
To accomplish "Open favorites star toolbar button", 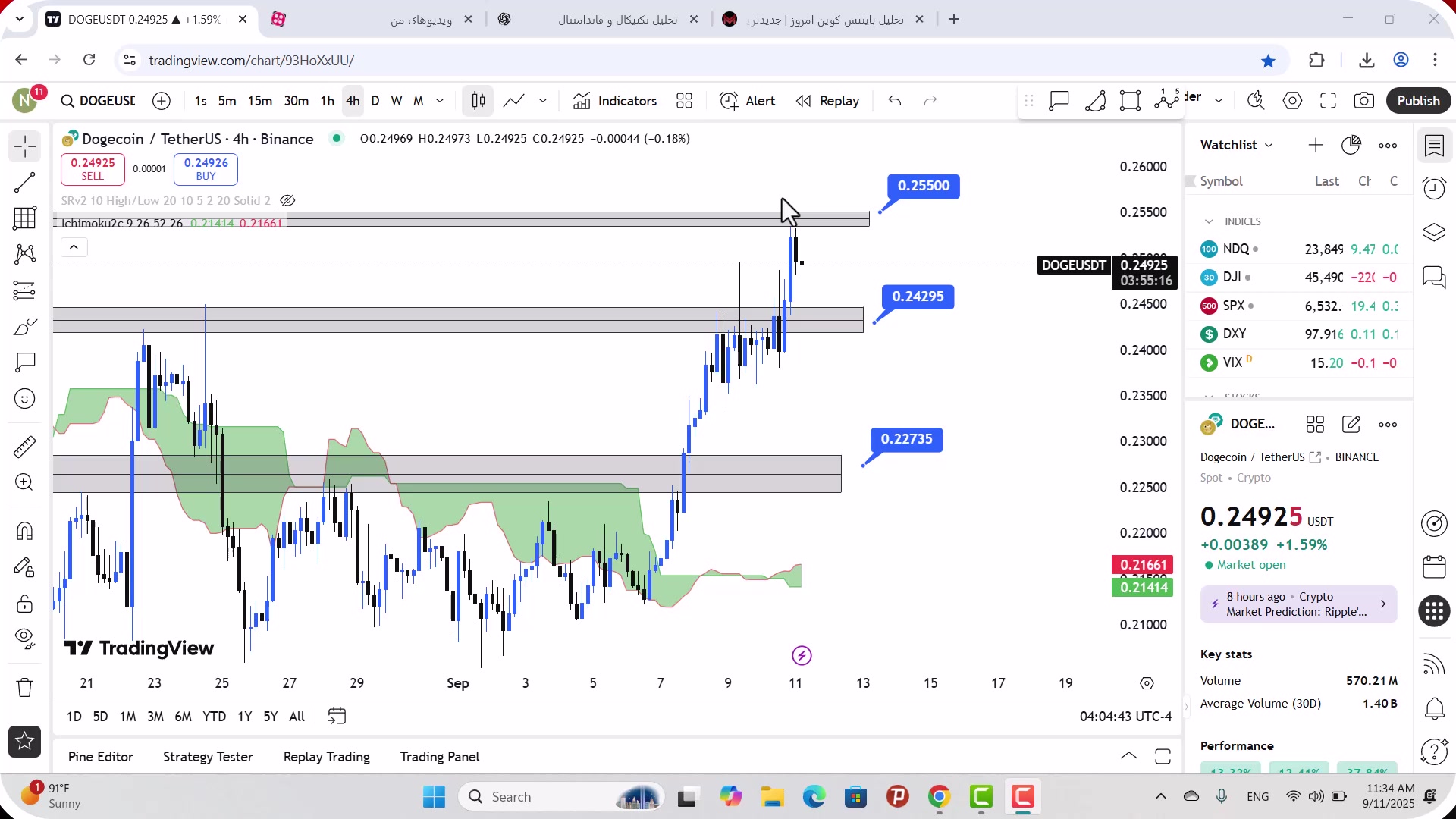I will pyautogui.click(x=24, y=742).
